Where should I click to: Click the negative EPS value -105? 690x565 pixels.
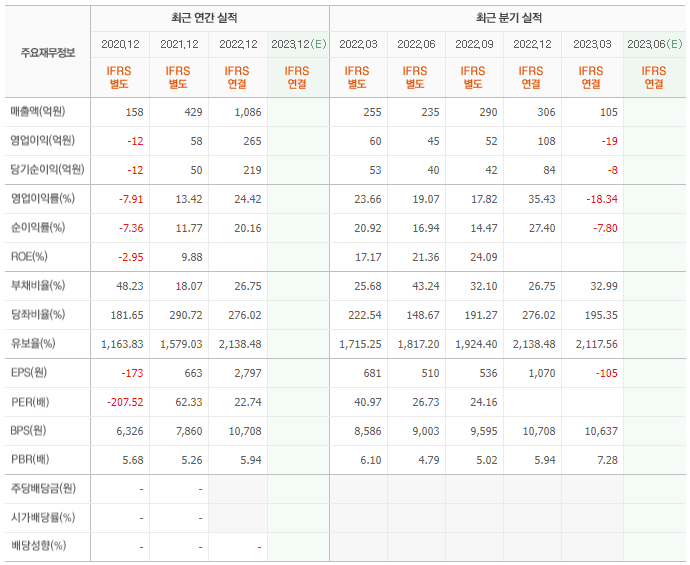607,374
